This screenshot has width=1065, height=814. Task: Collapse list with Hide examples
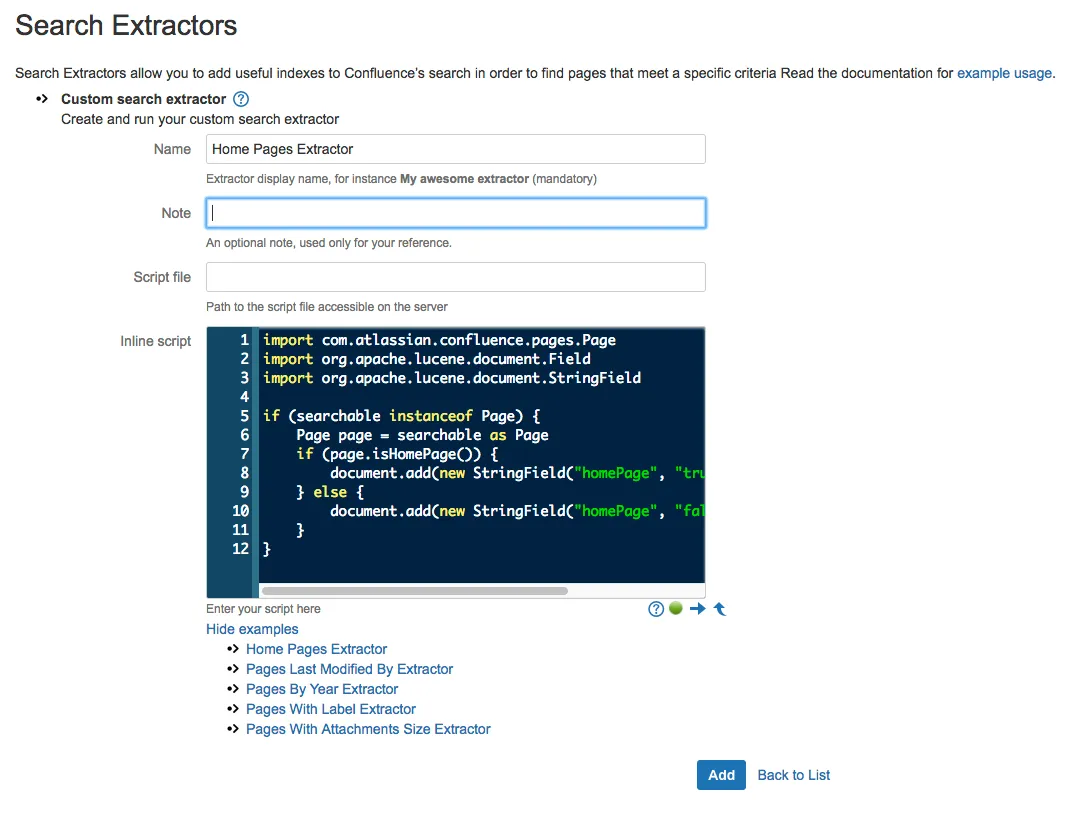252,629
